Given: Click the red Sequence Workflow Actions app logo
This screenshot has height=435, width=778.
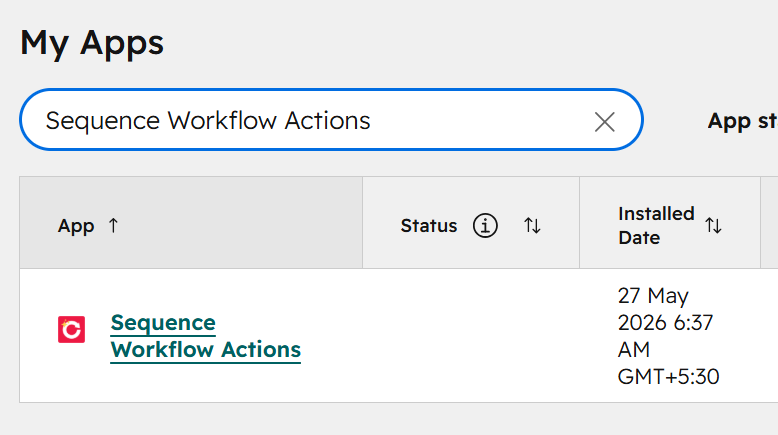Looking at the screenshot, I should pos(71,329).
